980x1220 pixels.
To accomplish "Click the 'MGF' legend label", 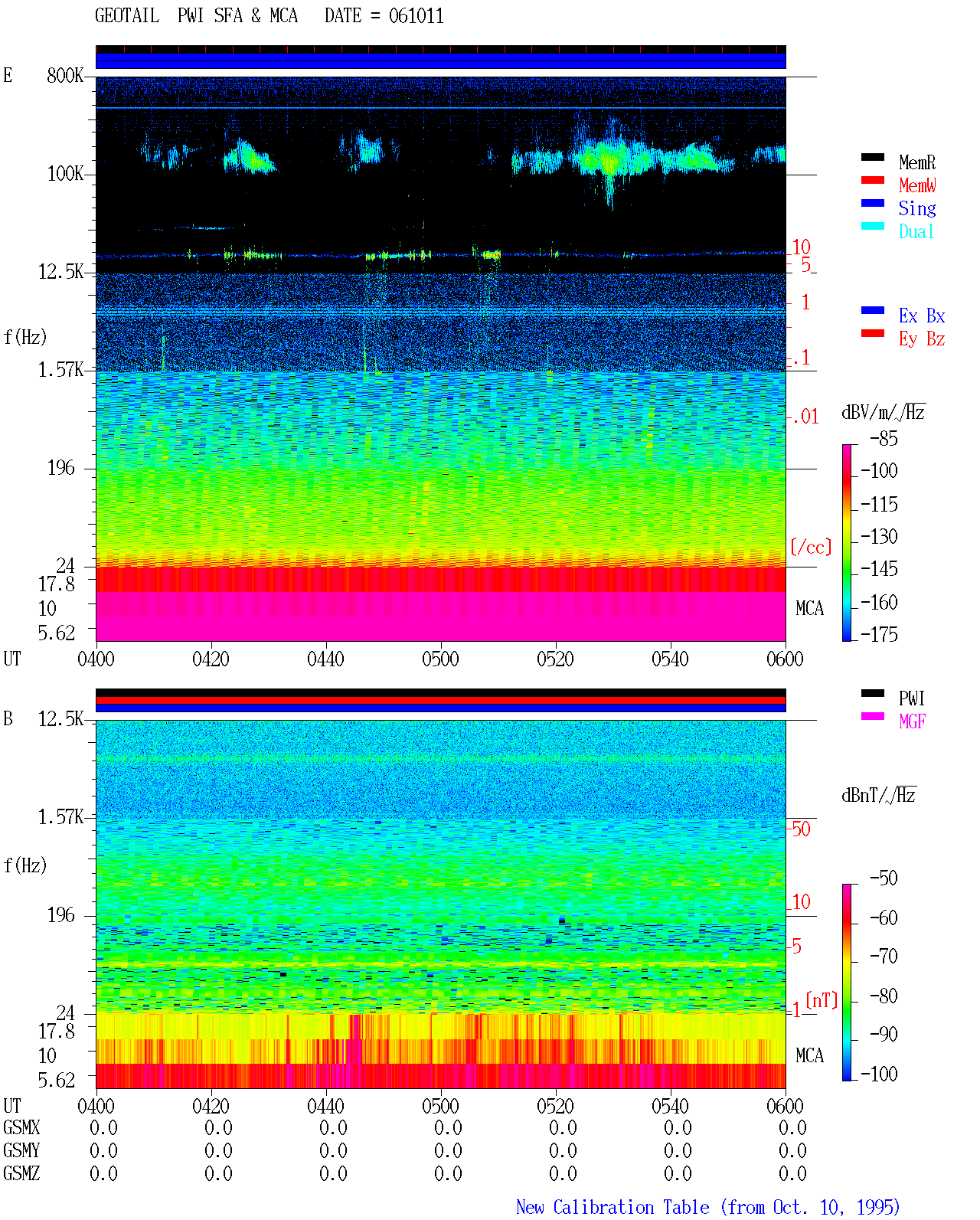I will click(913, 721).
